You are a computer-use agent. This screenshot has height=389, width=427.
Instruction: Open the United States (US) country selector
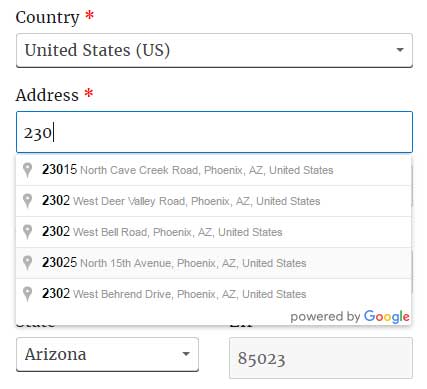[214, 50]
